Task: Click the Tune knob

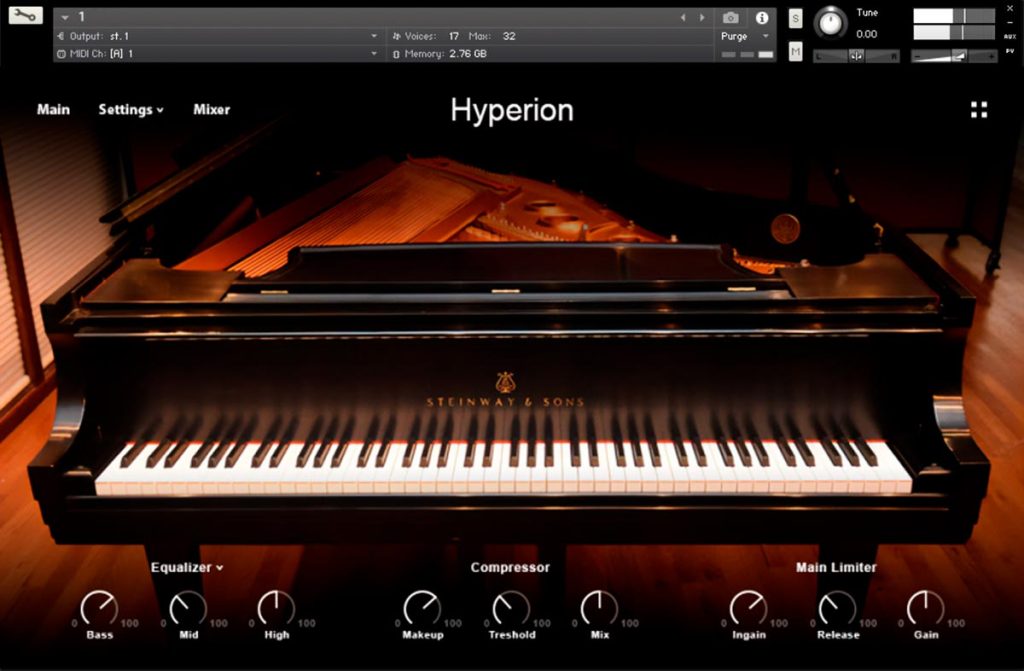Action: coord(830,24)
